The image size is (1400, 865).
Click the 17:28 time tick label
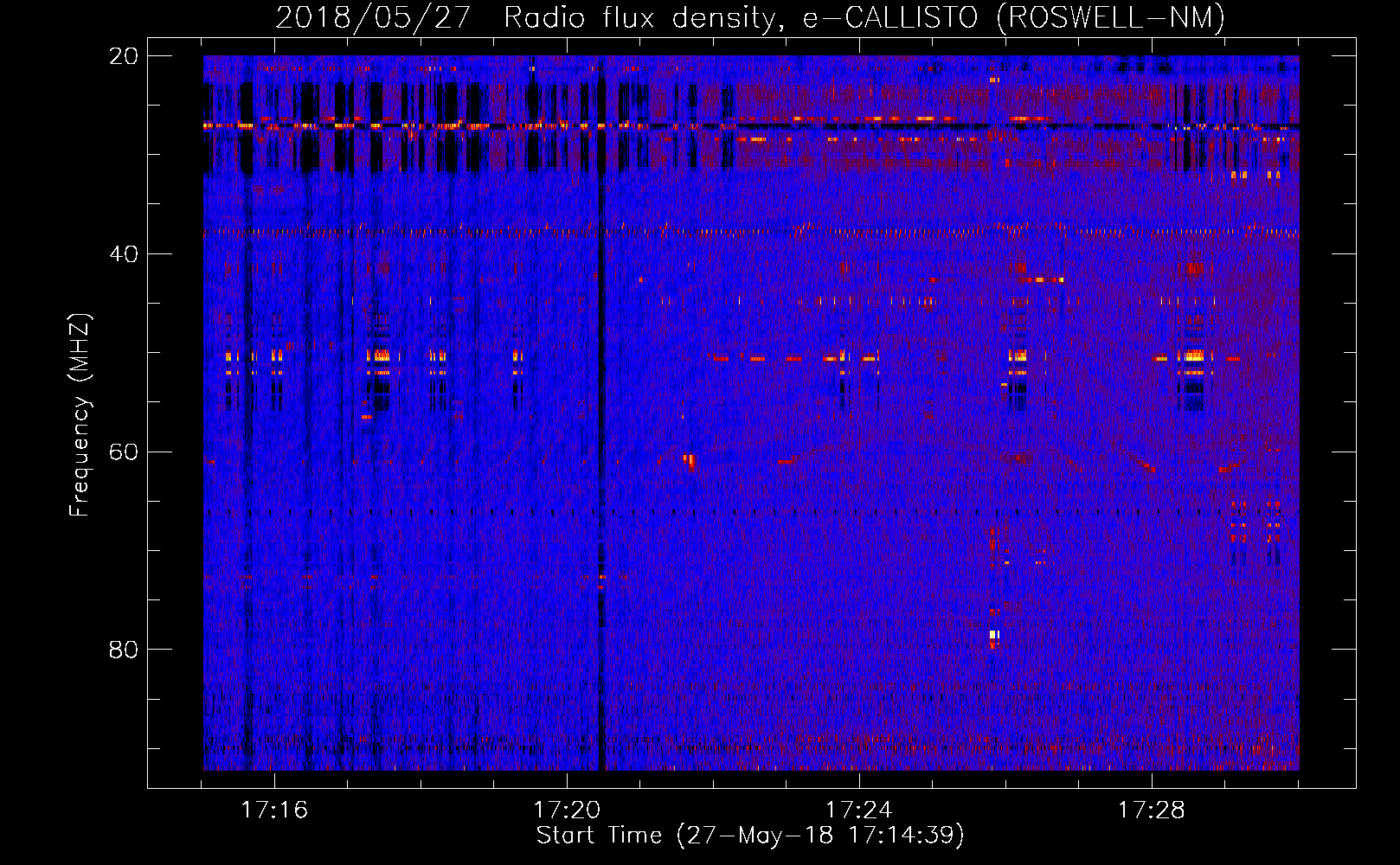coord(1152,811)
